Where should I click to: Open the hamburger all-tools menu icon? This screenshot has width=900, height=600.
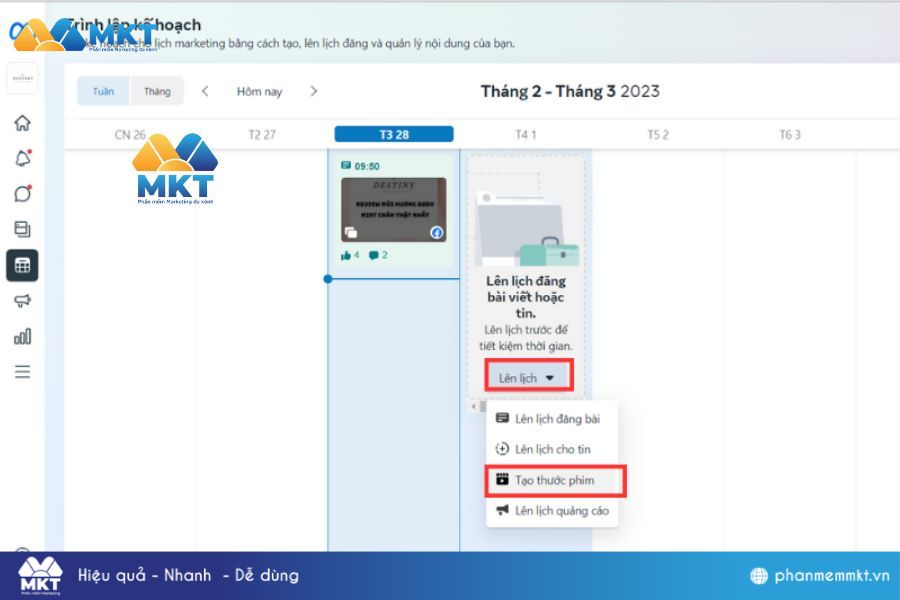click(22, 371)
